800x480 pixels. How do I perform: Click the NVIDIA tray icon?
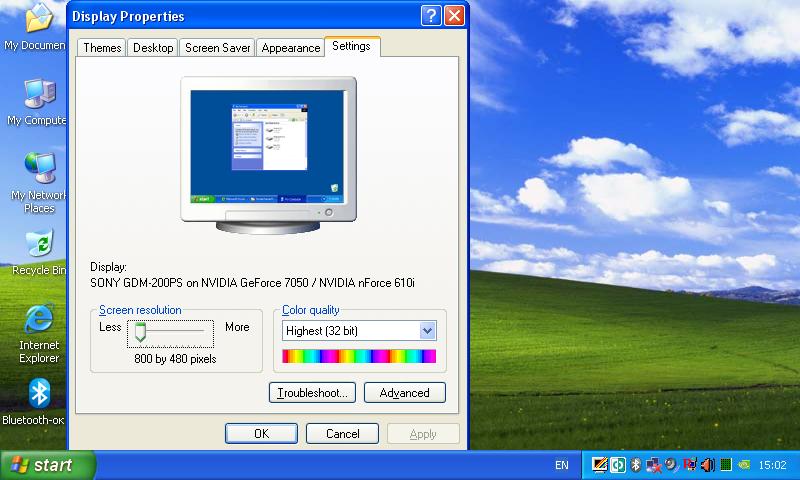(744, 465)
